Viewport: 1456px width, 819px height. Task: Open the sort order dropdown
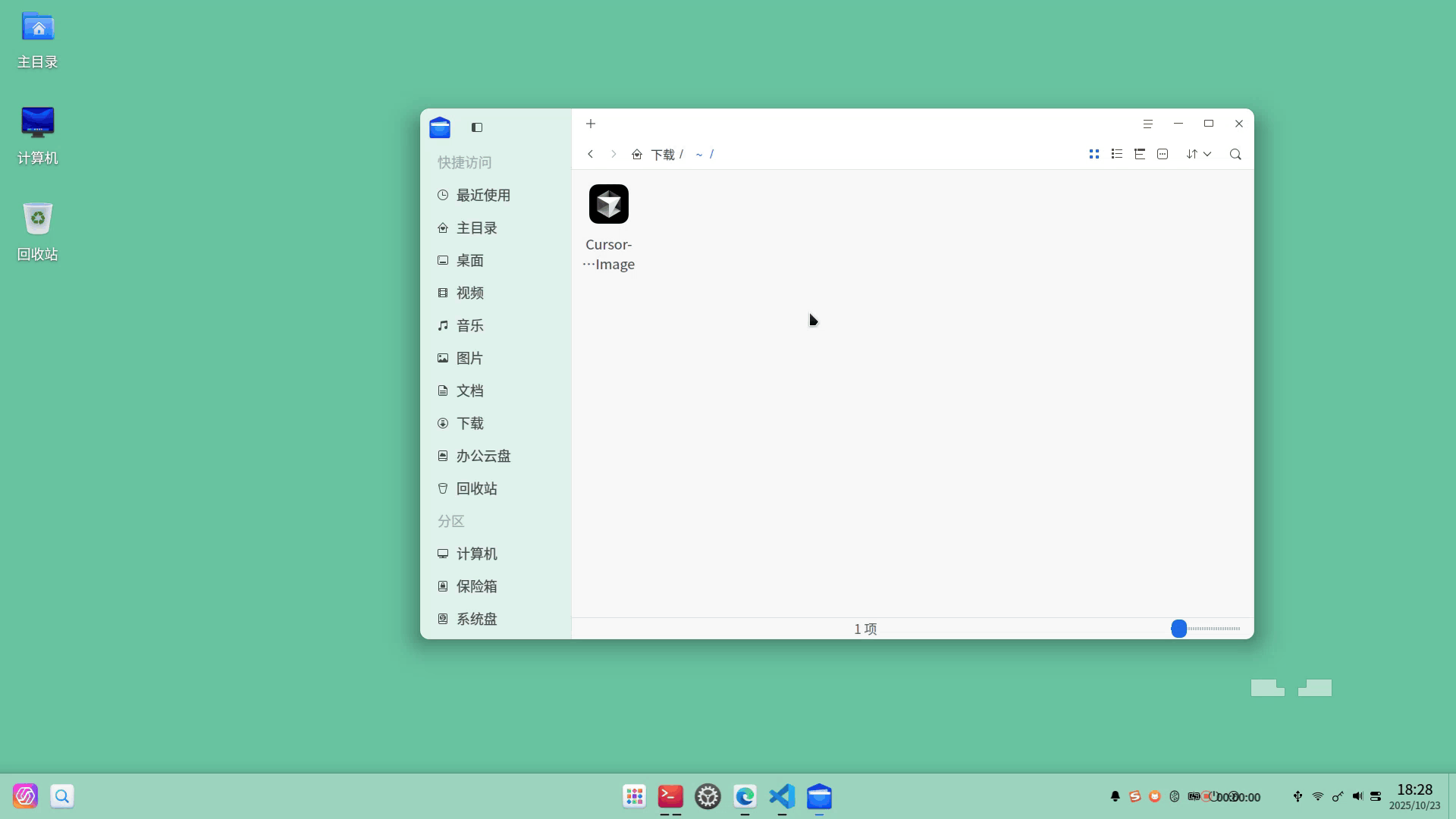[x=1199, y=154]
